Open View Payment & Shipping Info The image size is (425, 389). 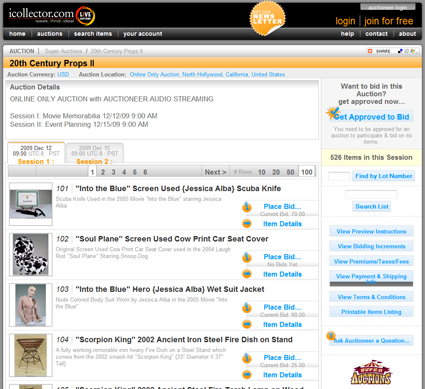click(371, 278)
